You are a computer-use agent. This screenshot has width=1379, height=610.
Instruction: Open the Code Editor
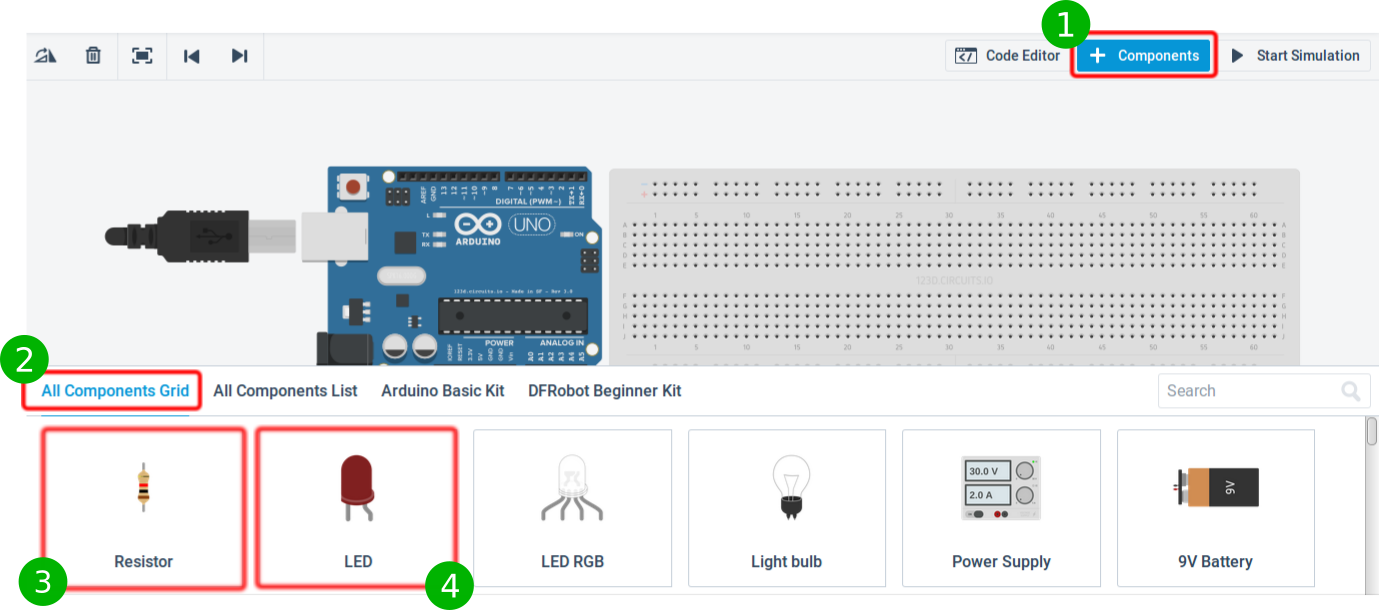coord(1007,56)
